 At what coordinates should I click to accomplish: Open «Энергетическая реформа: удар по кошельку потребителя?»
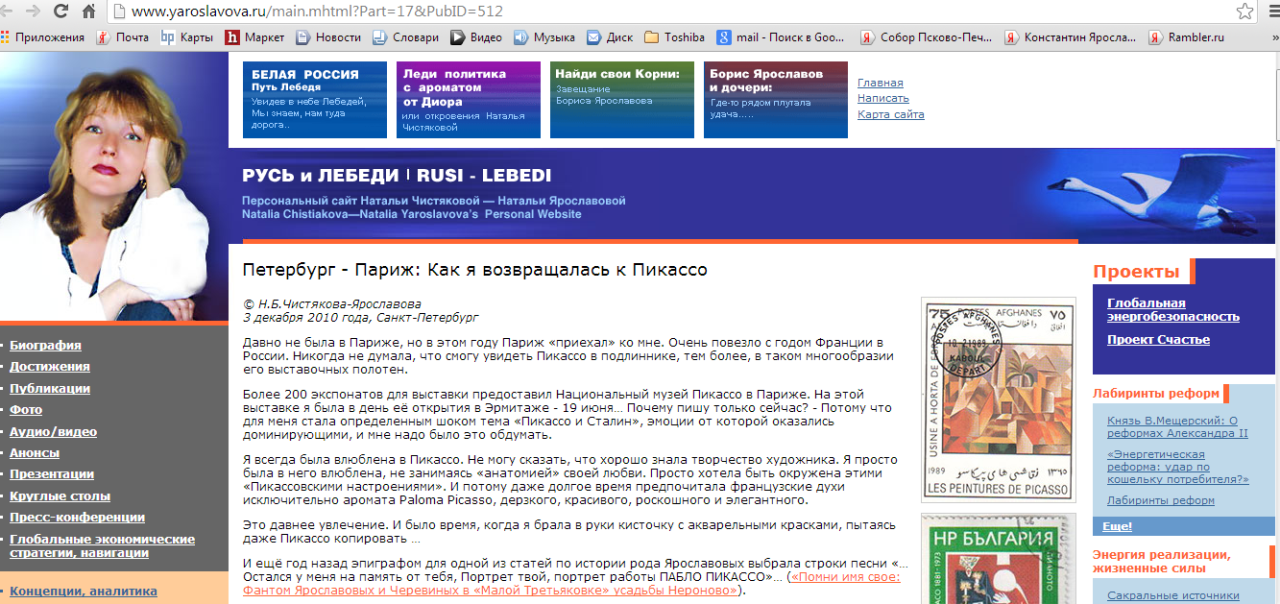tap(1178, 467)
